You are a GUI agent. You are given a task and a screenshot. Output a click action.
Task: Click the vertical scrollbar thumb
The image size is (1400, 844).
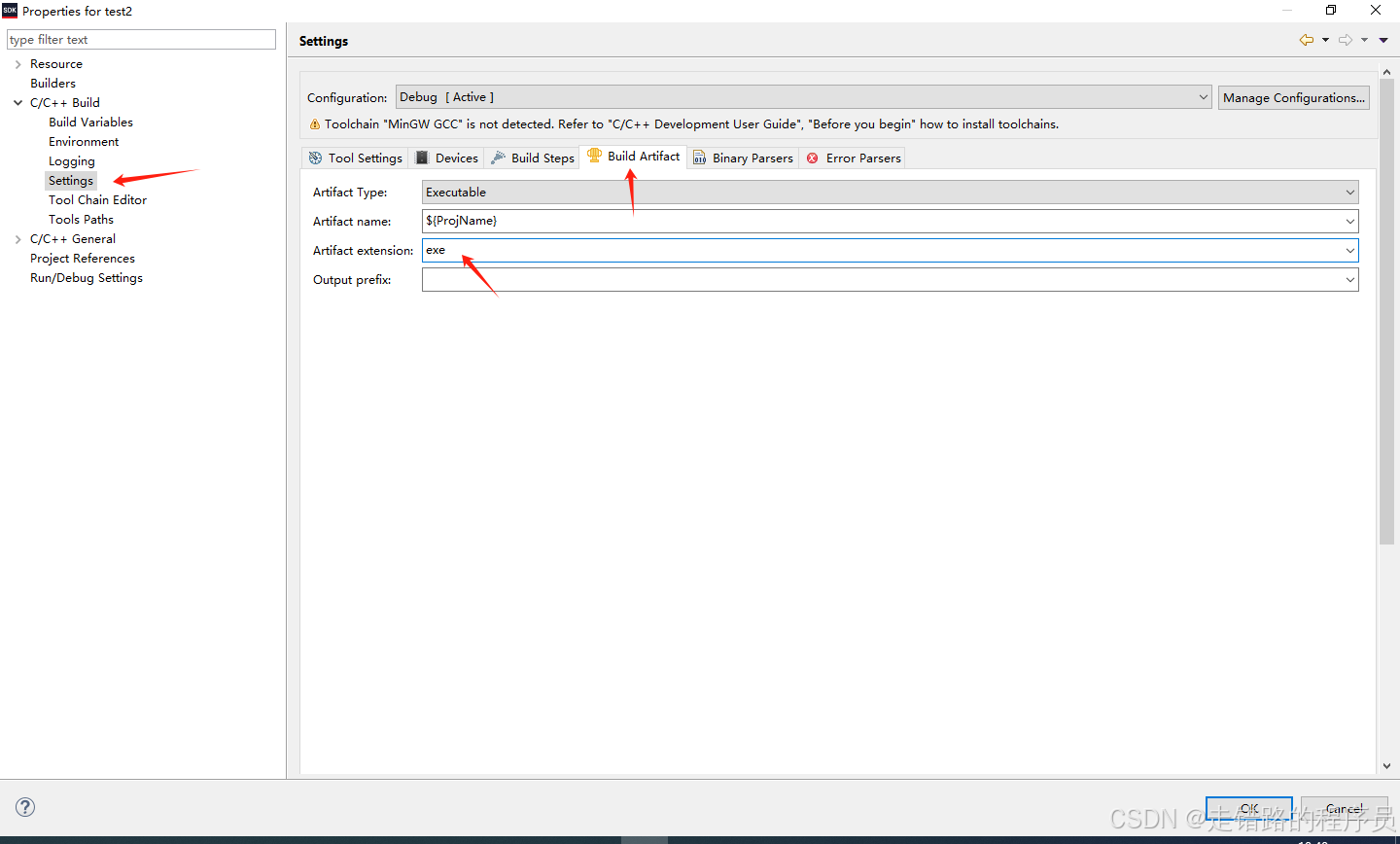pyautogui.click(x=1386, y=312)
